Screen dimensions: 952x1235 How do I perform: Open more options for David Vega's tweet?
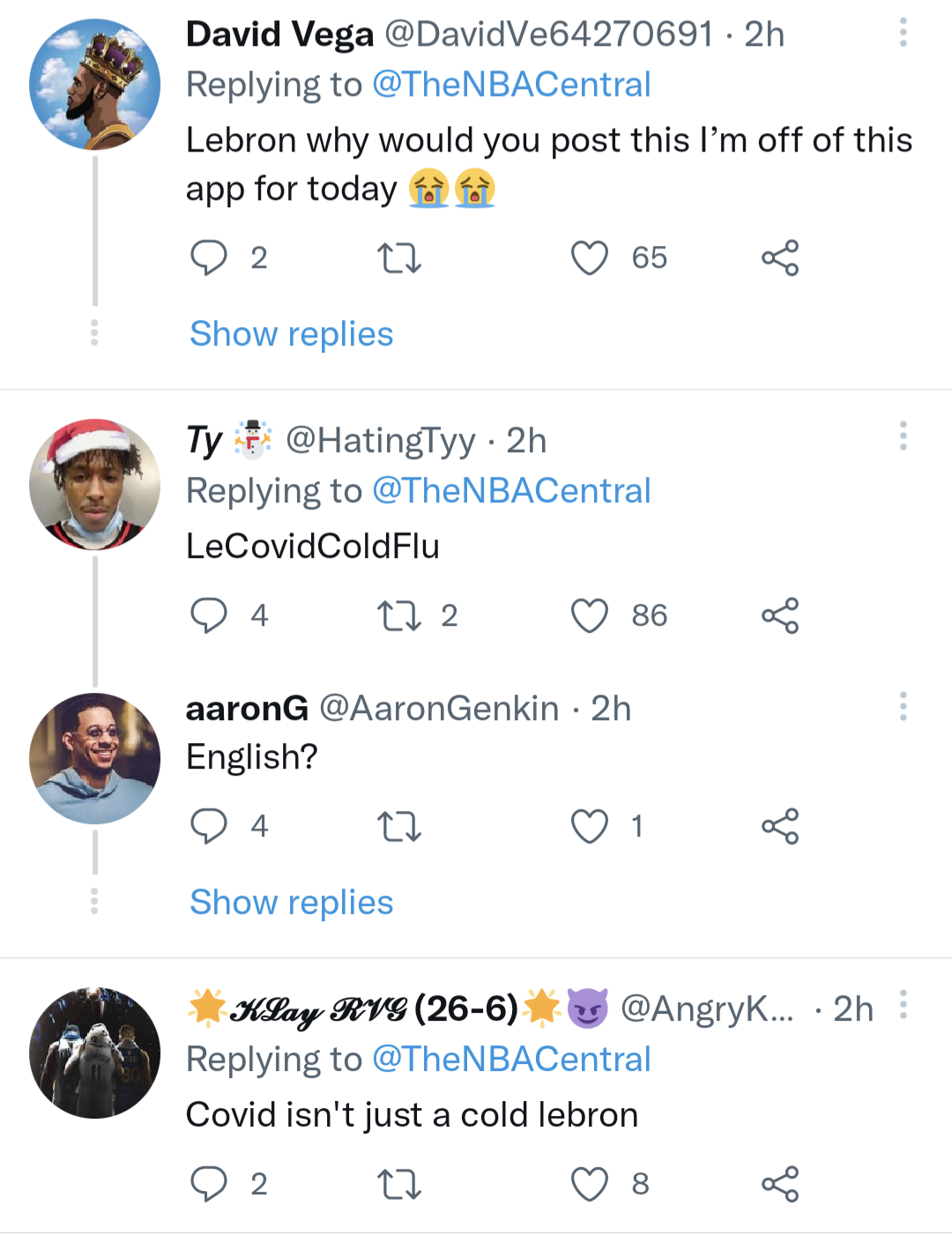[x=903, y=33]
